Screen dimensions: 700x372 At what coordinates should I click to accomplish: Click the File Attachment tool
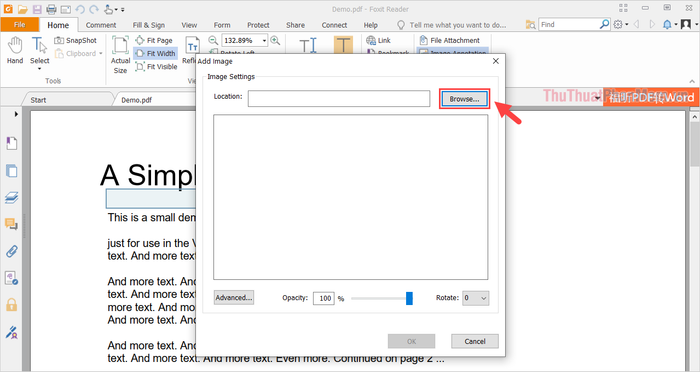tap(450, 40)
